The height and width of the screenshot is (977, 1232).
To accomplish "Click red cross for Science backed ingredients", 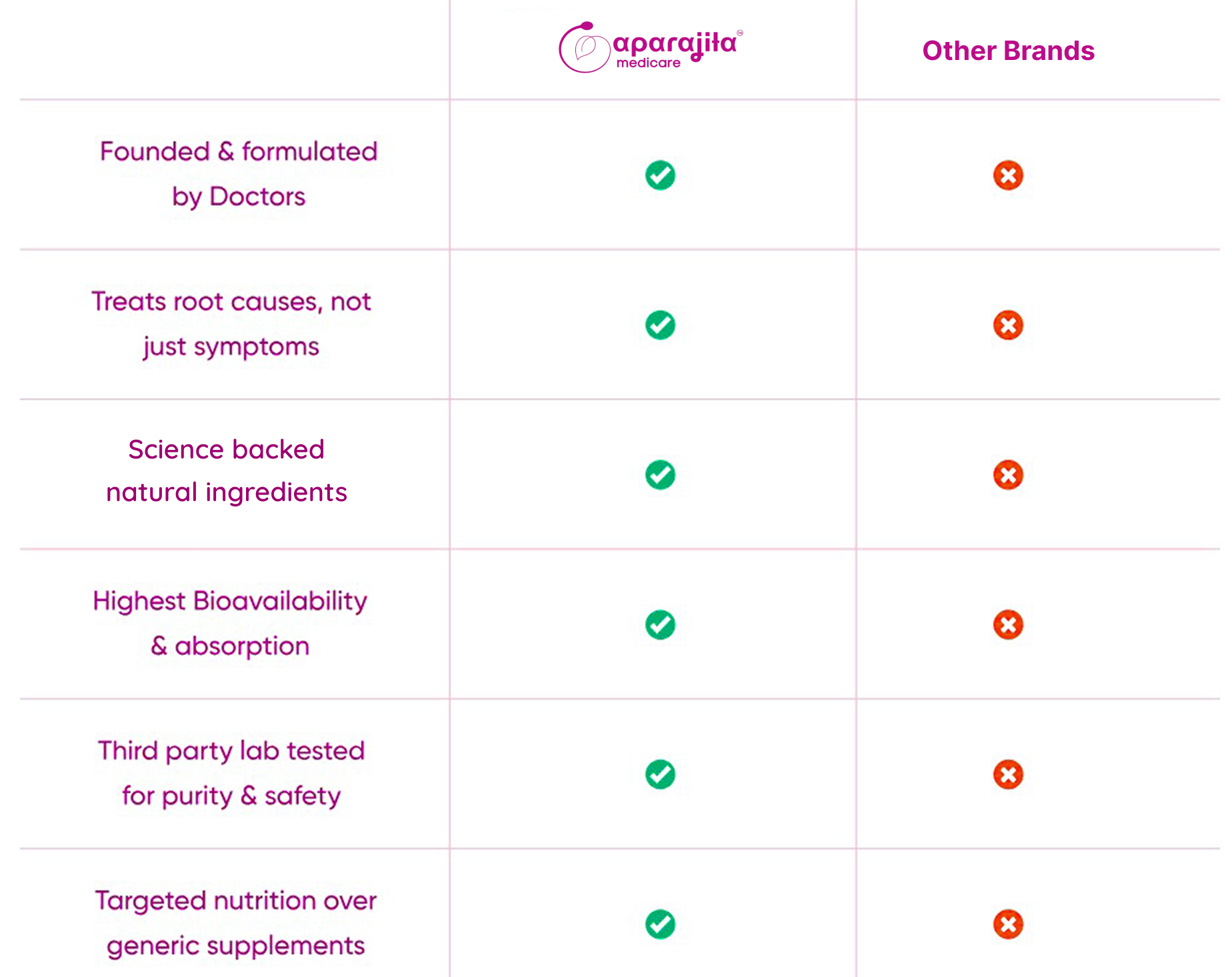I will click(1008, 475).
